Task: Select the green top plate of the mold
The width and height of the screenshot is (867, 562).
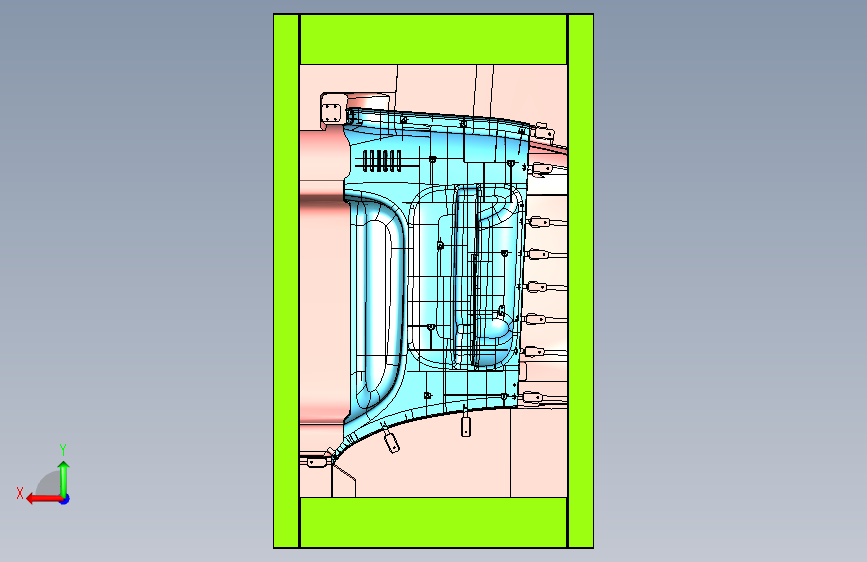Action: 434,39
